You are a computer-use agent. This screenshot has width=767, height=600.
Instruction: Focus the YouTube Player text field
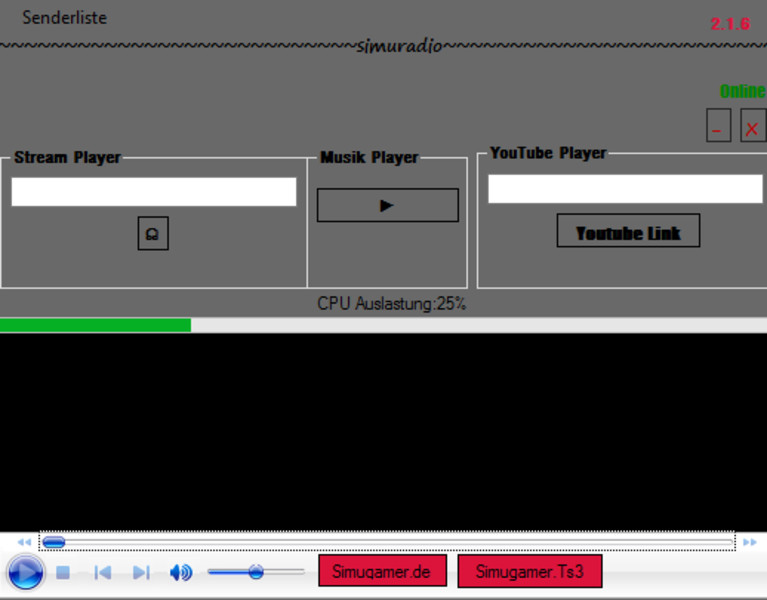point(624,189)
